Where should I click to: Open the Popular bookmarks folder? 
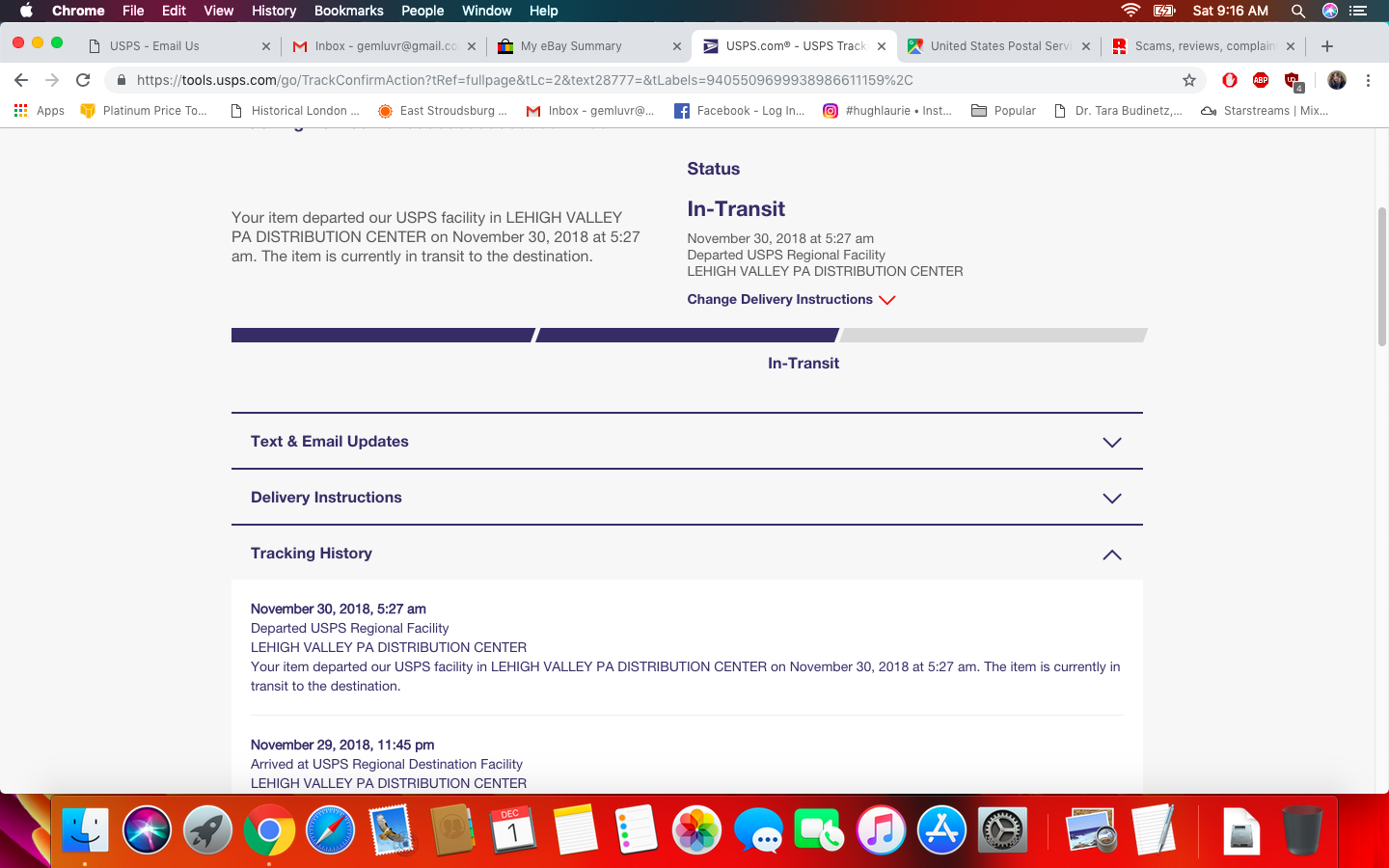[x=1003, y=111]
